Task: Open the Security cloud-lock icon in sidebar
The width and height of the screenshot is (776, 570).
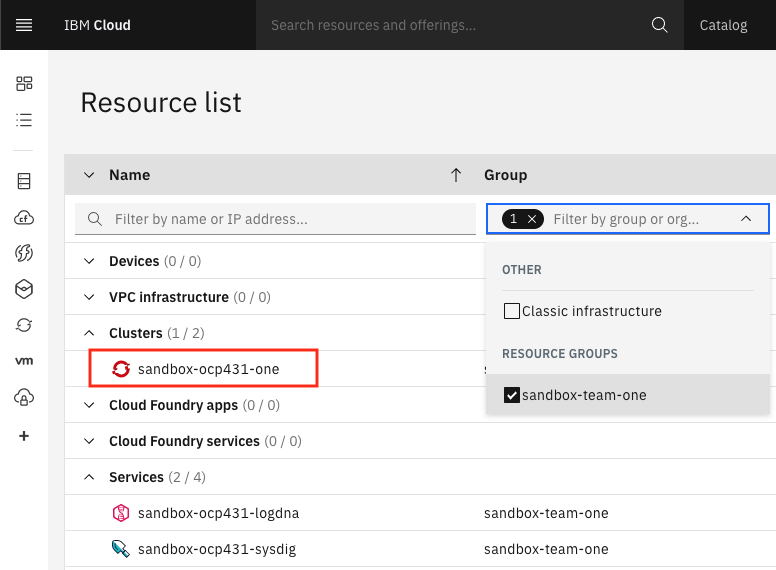Action: tap(24, 397)
